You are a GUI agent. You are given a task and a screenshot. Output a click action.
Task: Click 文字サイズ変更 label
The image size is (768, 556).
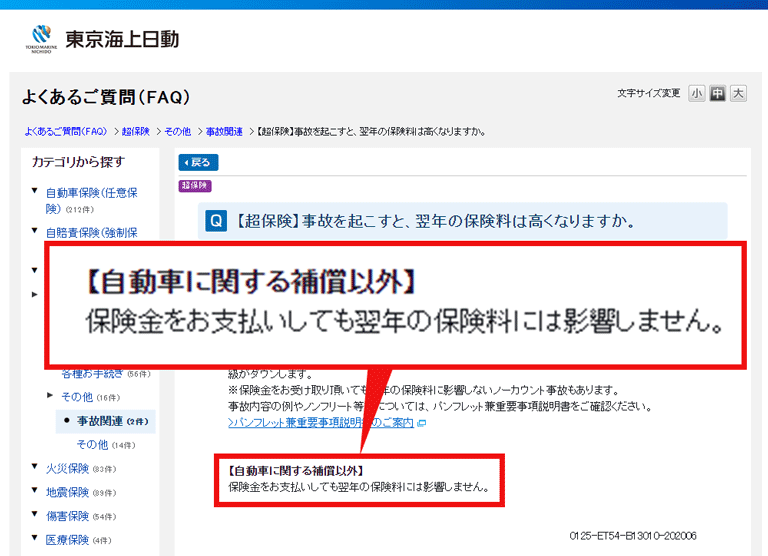648,93
